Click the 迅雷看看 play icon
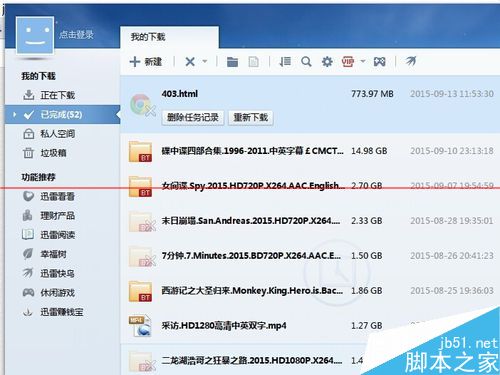This screenshot has width=500, height=375. pos(28,196)
